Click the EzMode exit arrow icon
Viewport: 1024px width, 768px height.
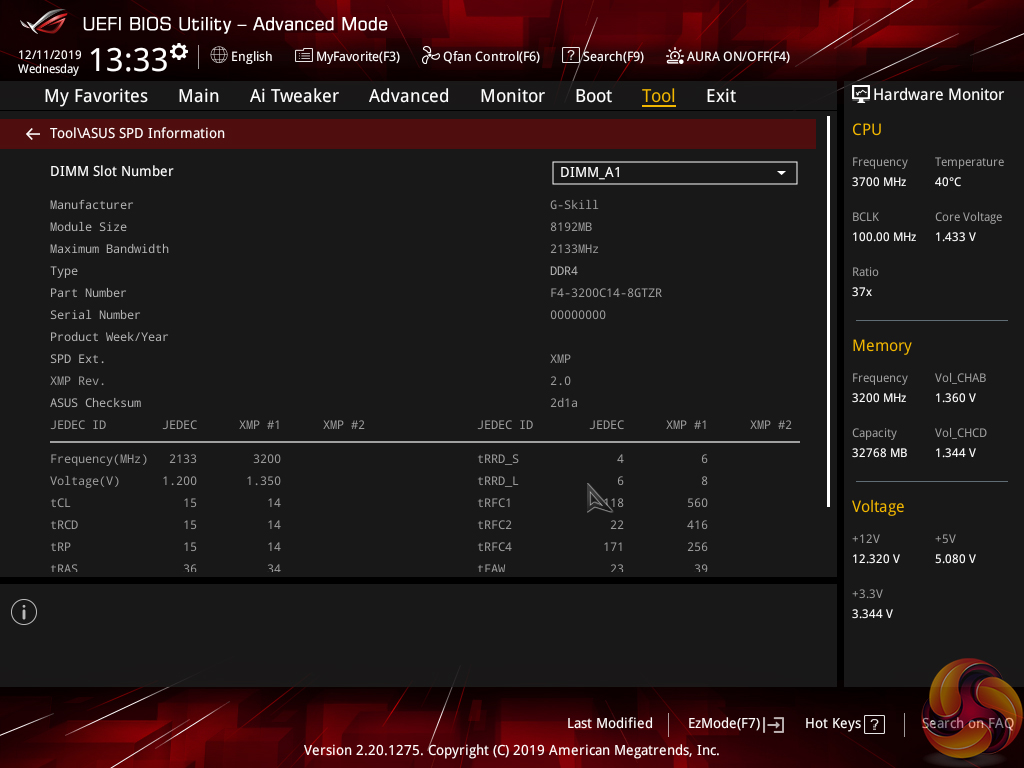pyautogui.click(x=775, y=724)
